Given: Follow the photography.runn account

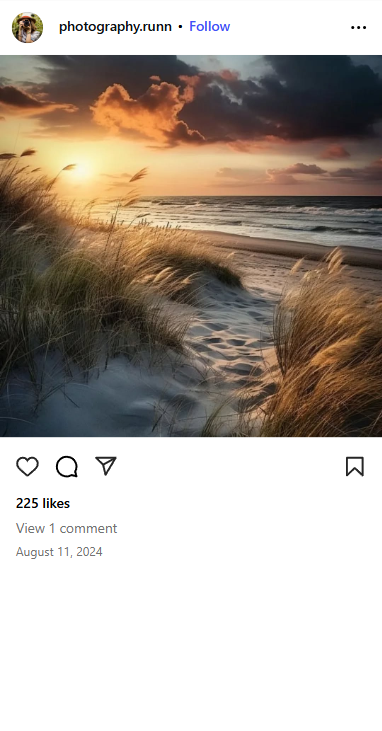Looking at the screenshot, I should pyautogui.click(x=209, y=27).
